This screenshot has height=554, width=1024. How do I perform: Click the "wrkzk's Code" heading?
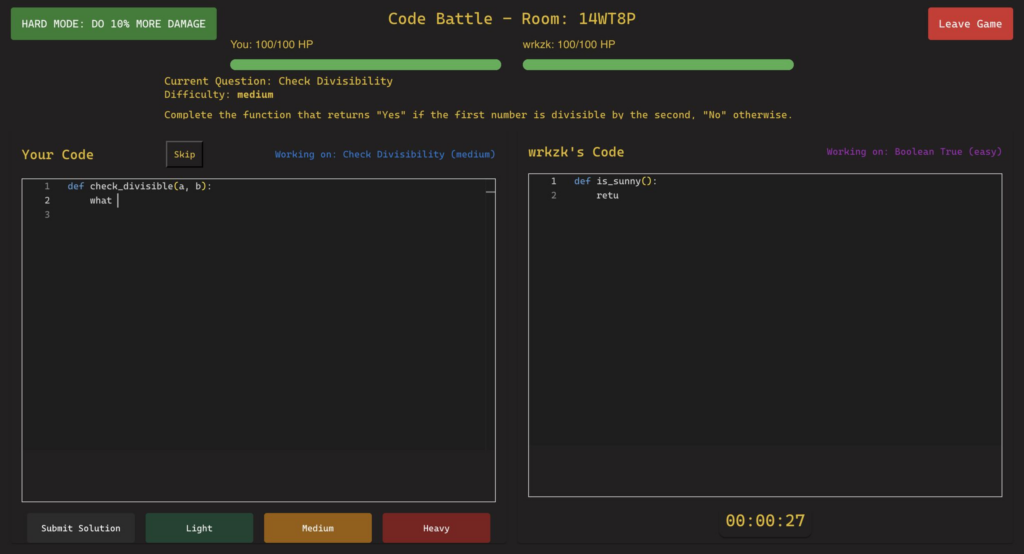click(x=576, y=152)
